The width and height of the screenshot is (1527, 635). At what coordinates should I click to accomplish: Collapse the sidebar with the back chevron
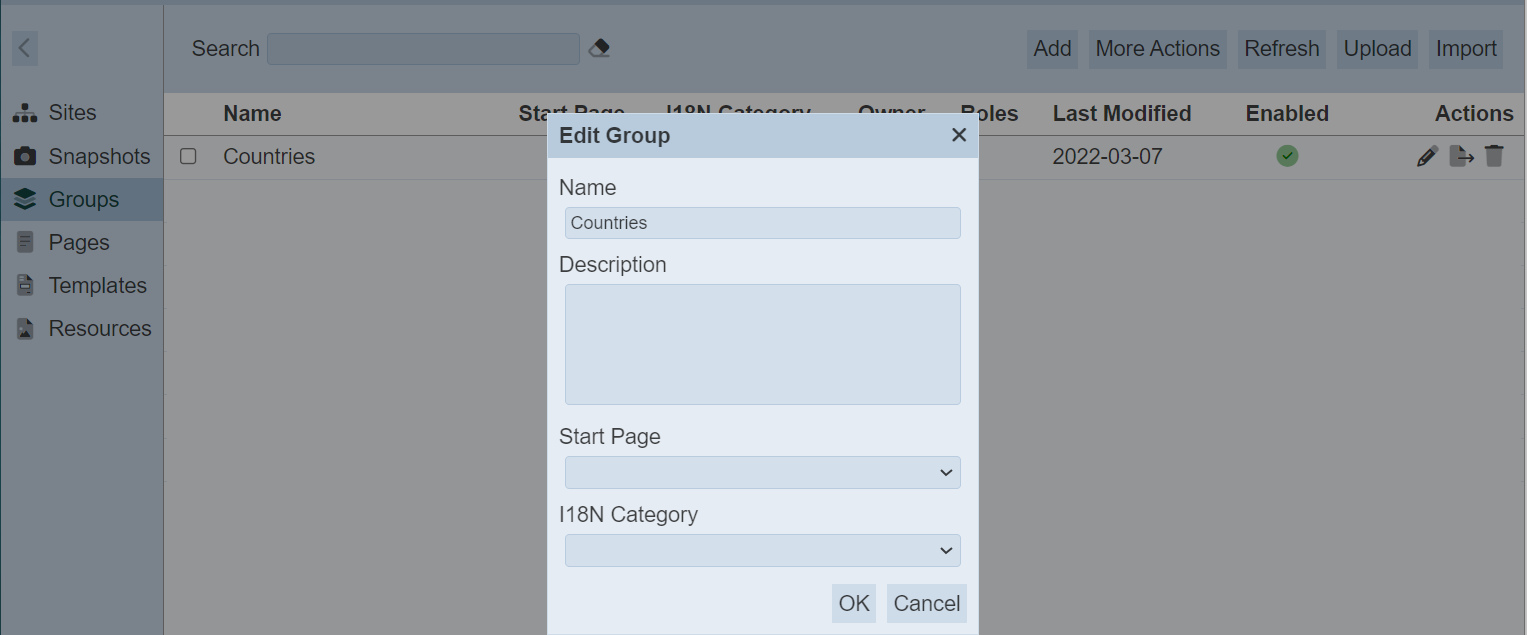click(x=25, y=48)
